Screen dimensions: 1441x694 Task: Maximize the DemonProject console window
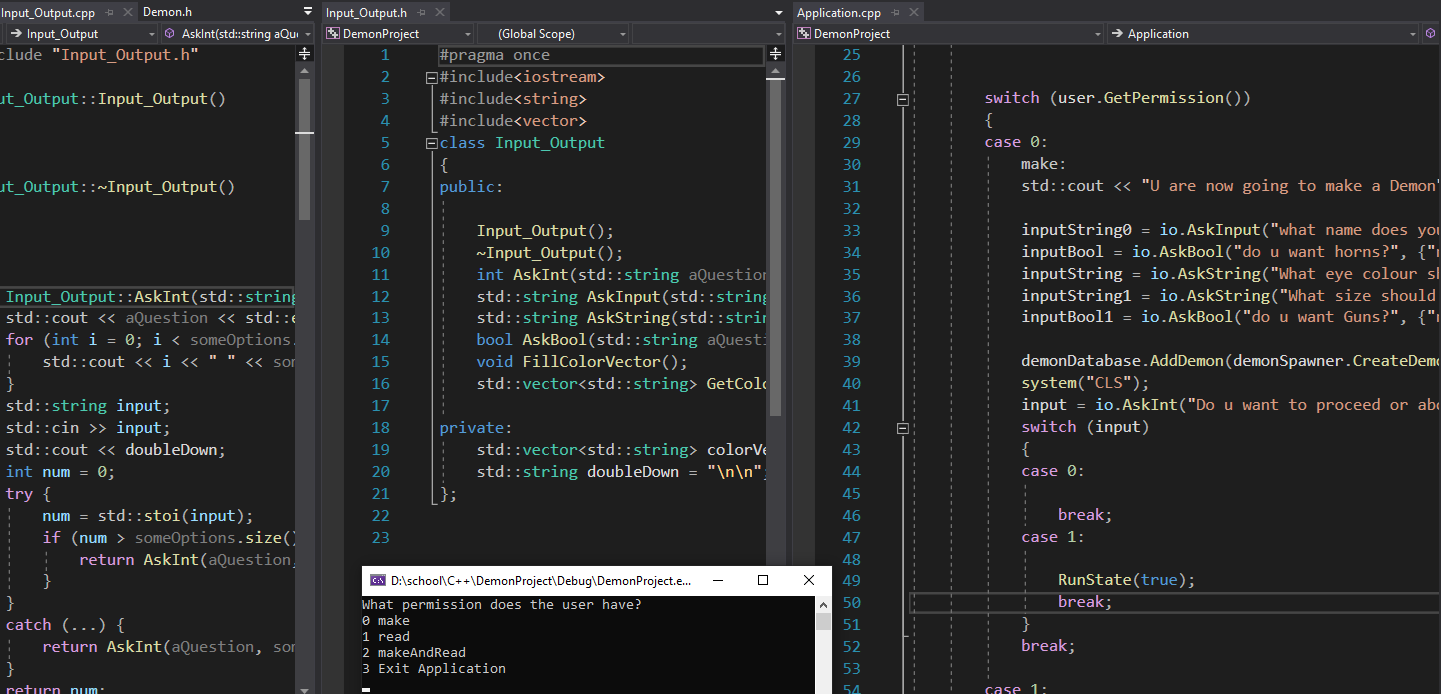pyautogui.click(x=763, y=580)
